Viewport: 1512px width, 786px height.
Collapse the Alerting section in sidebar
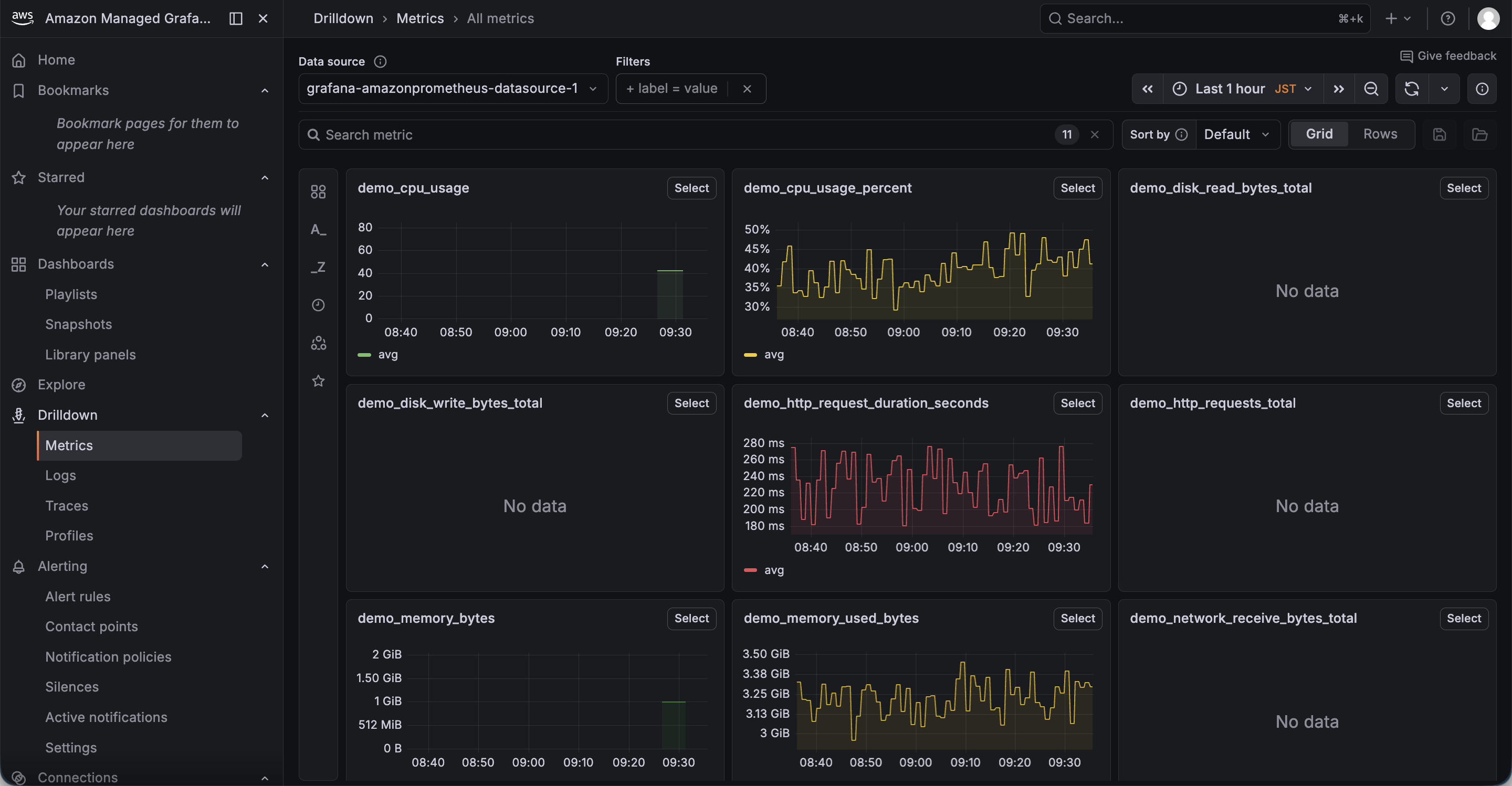point(265,567)
